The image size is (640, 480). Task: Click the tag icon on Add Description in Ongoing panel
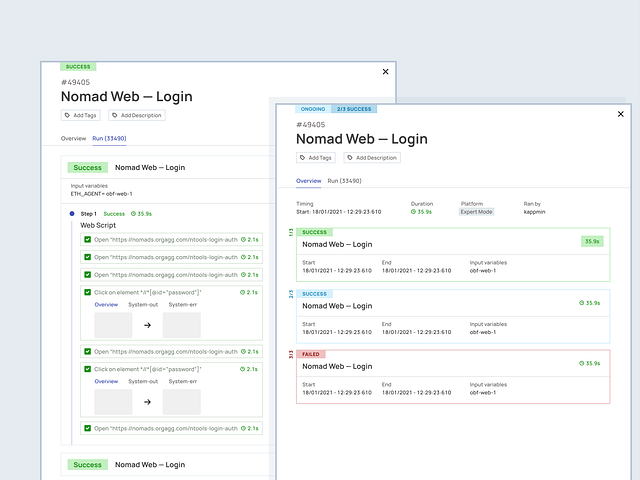350,158
